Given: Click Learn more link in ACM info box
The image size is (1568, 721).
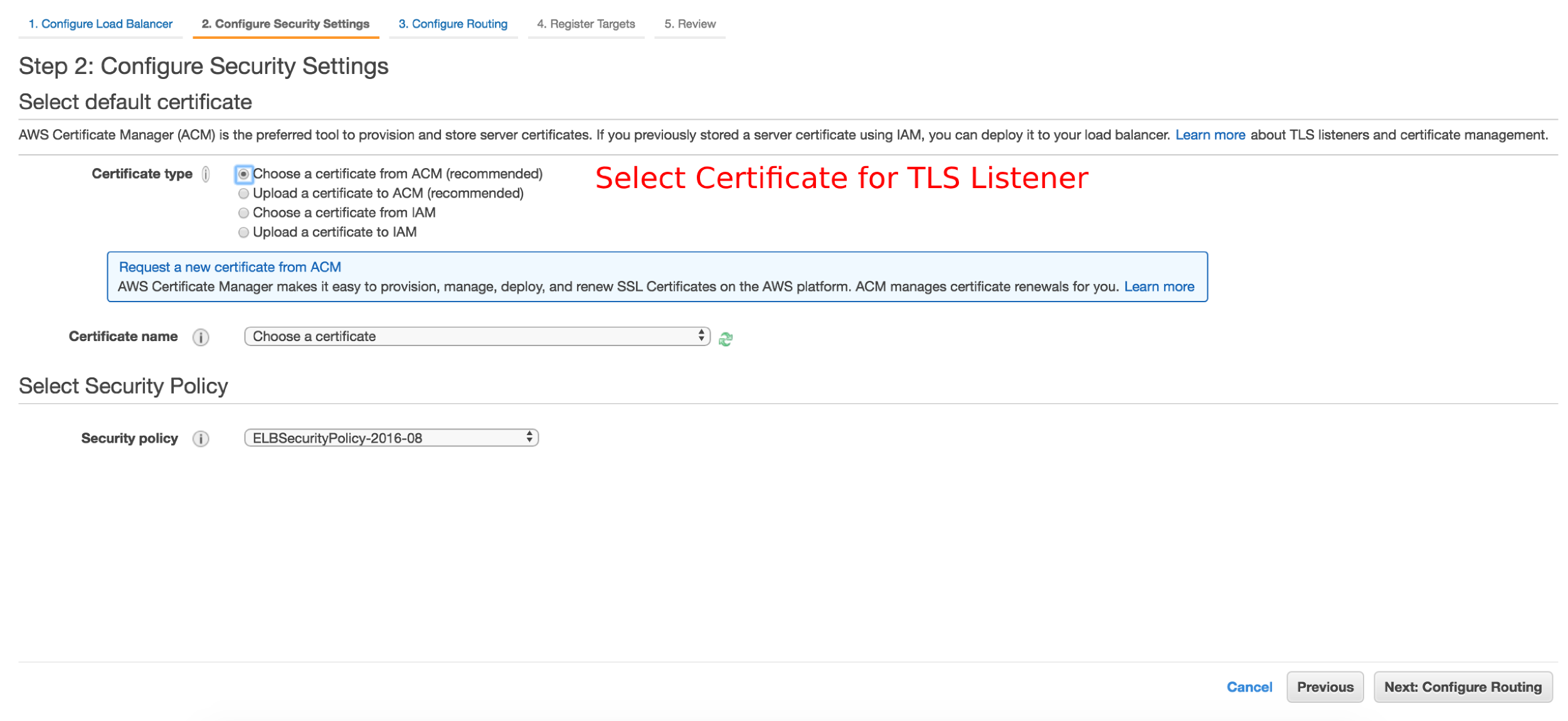Looking at the screenshot, I should coord(1159,287).
